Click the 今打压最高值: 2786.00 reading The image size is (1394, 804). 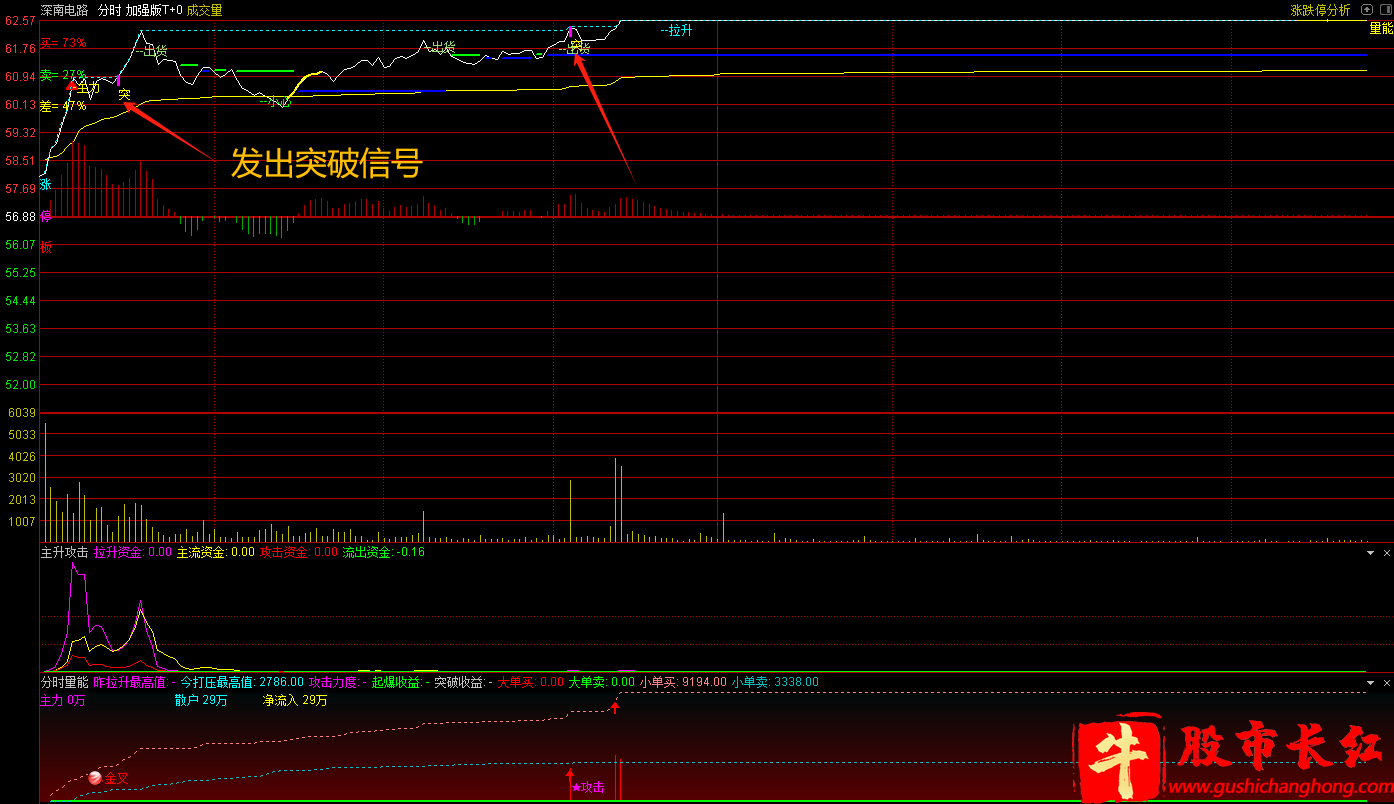[x=242, y=683]
